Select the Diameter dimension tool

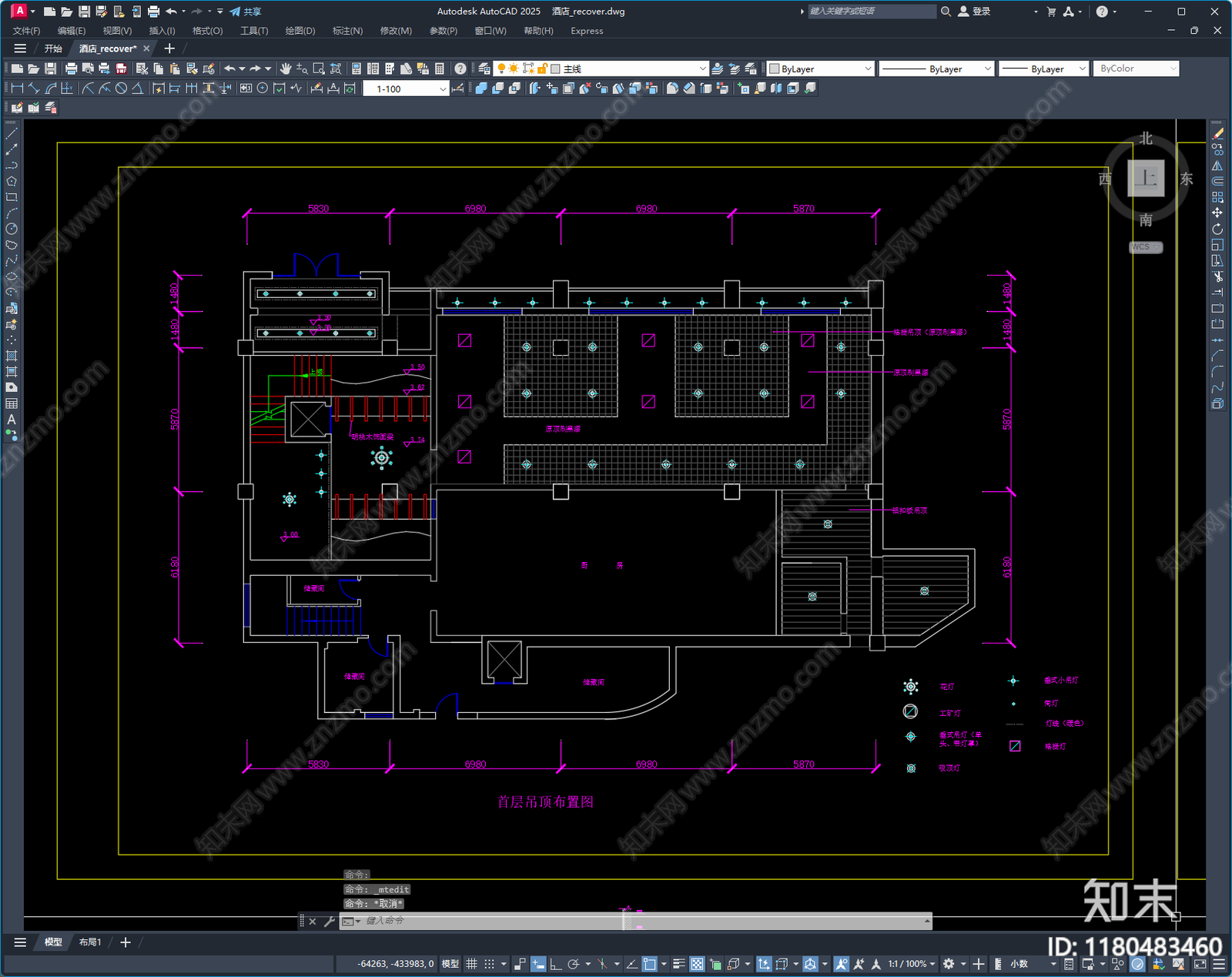[x=121, y=89]
